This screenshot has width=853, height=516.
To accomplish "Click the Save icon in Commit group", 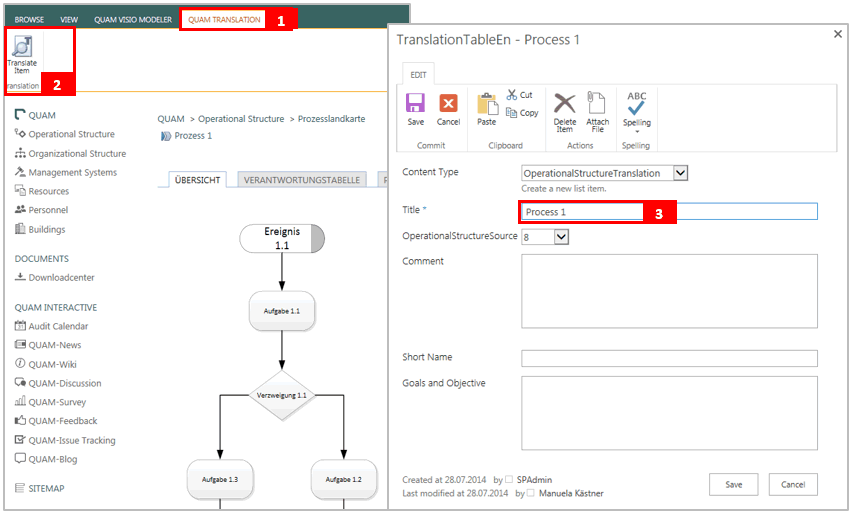I will pos(415,107).
